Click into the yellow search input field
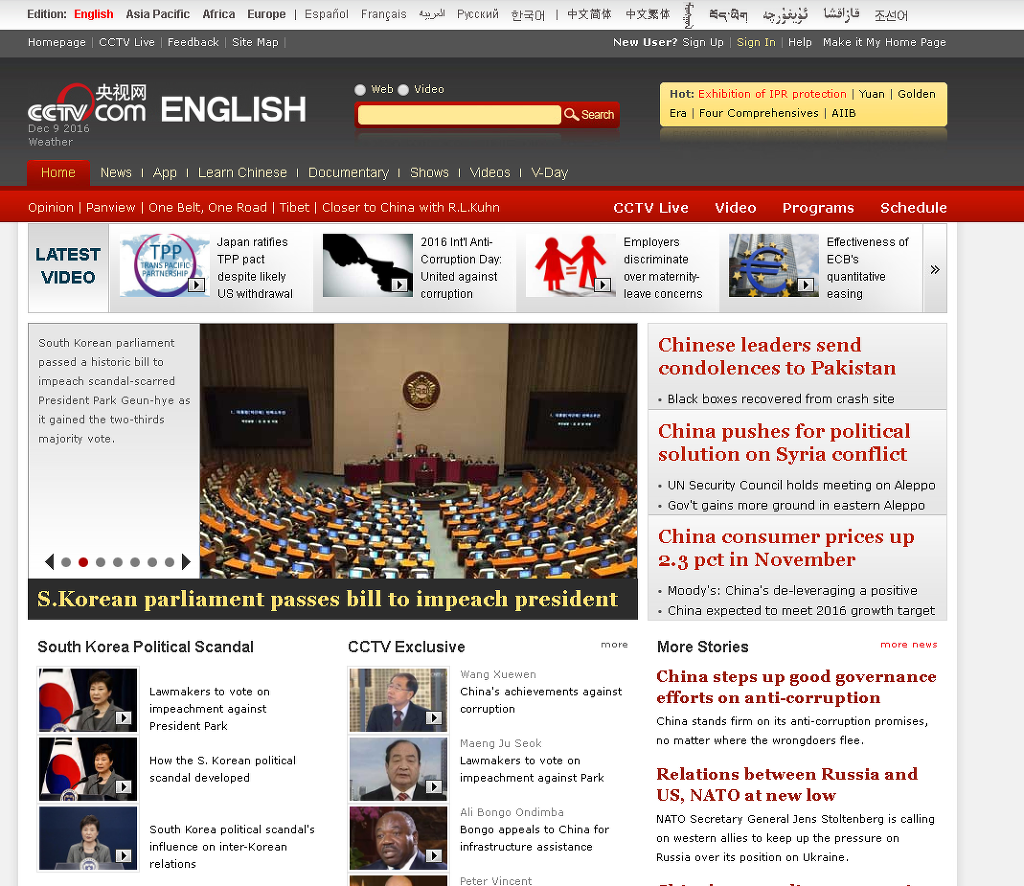 point(459,115)
